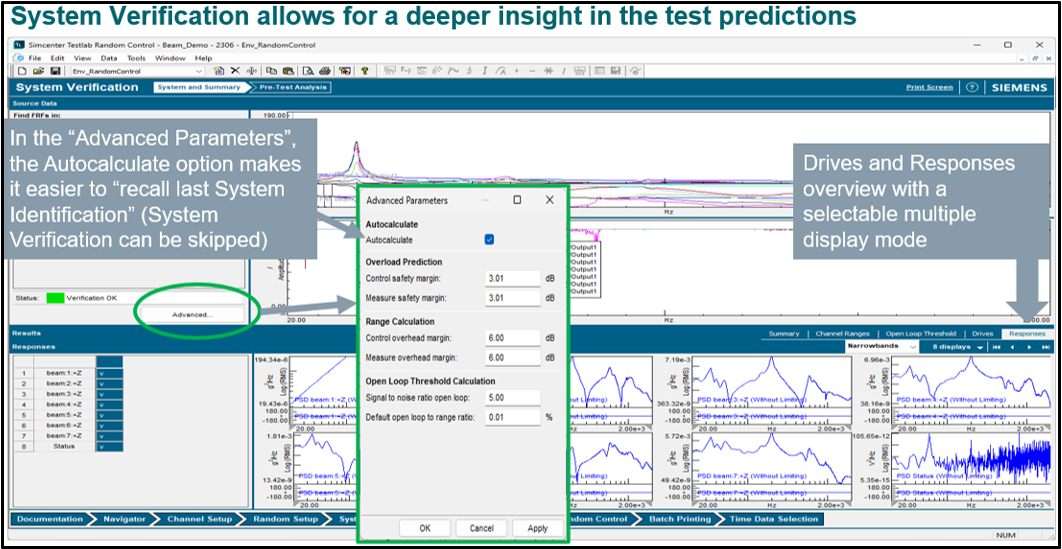Toggle the Autocalculate checkbox
Image resolution: width=1062 pixels, height=549 pixels.
click(489, 240)
